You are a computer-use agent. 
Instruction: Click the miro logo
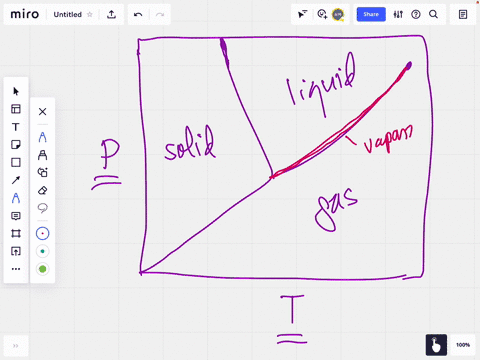[25, 14]
